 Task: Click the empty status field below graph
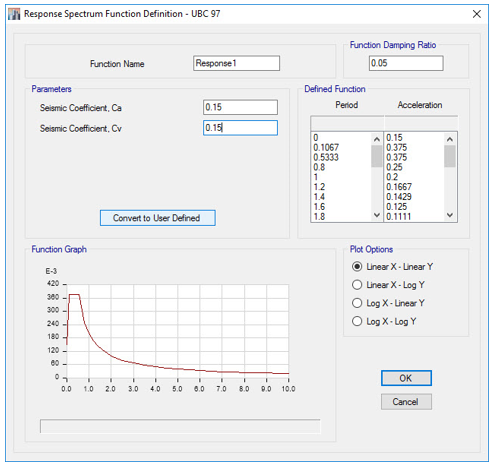click(180, 426)
